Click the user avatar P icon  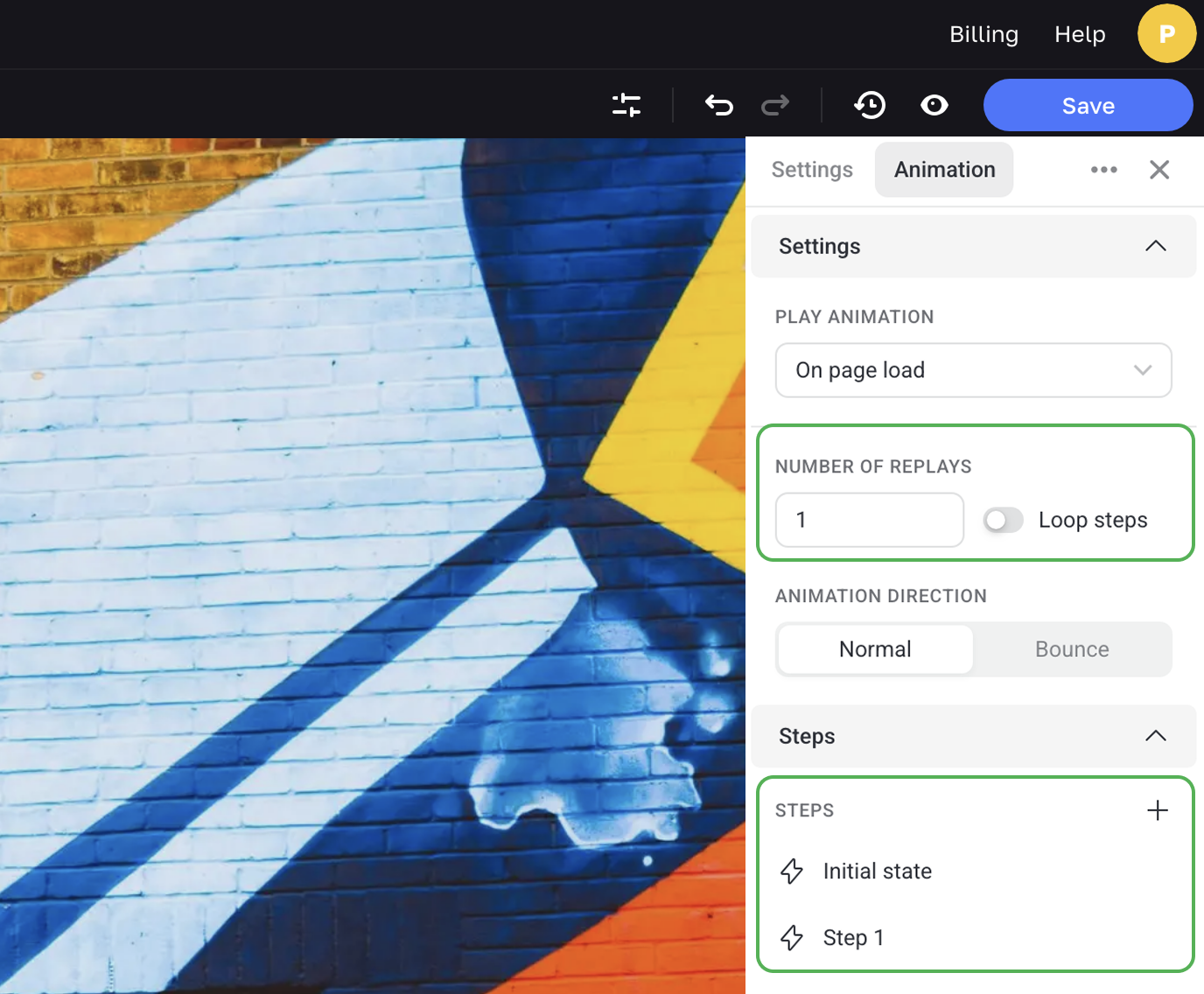pos(1166,34)
